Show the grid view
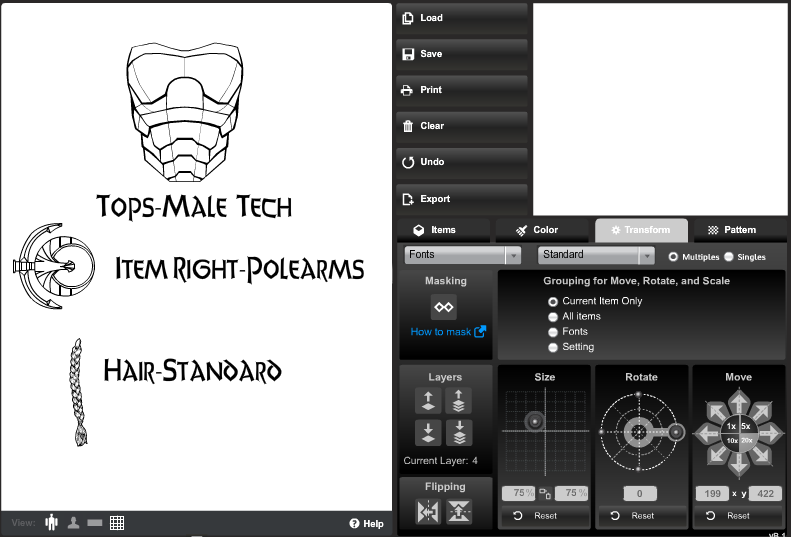Screen dimensions: 791x537 point(117,523)
